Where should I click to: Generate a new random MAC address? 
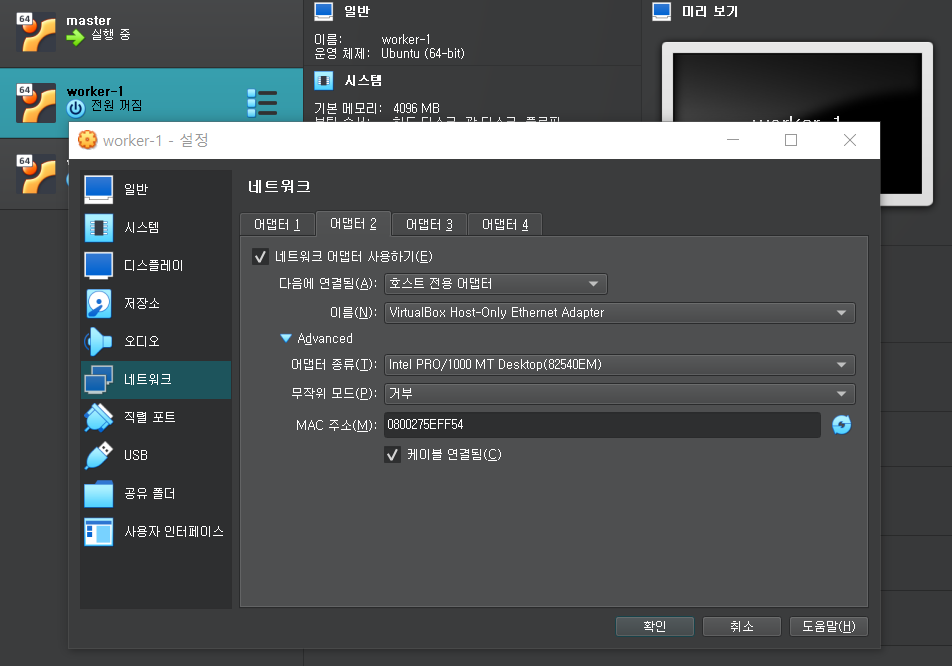pyautogui.click(x=842, y=424)
